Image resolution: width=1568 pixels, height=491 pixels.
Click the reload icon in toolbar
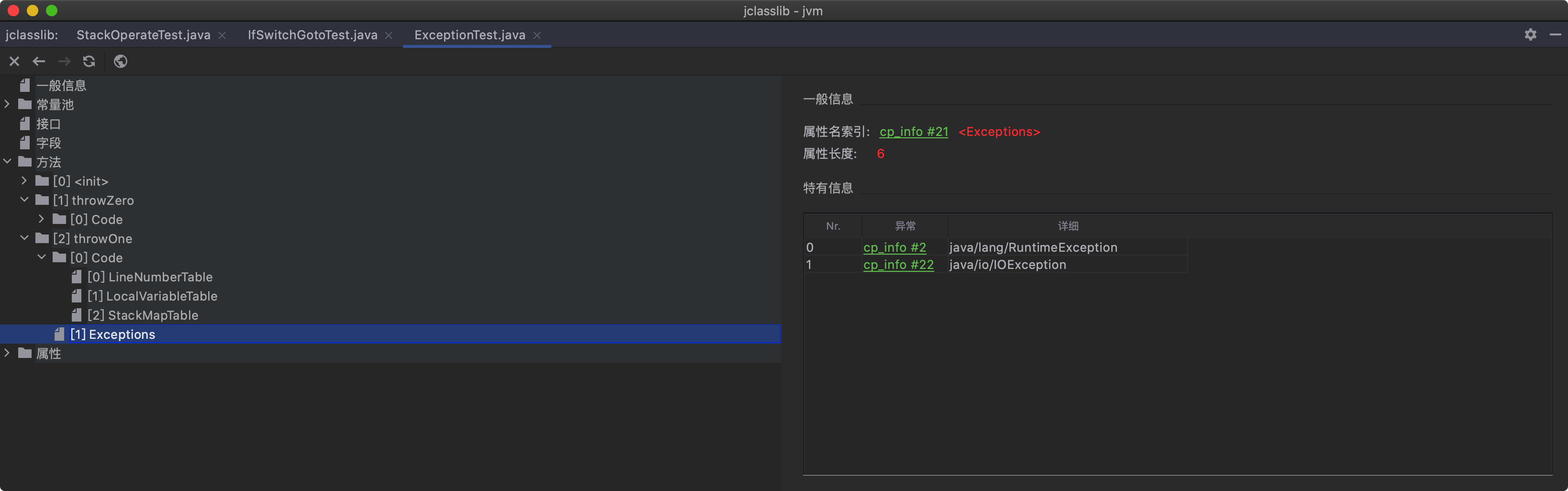[89, 61]
